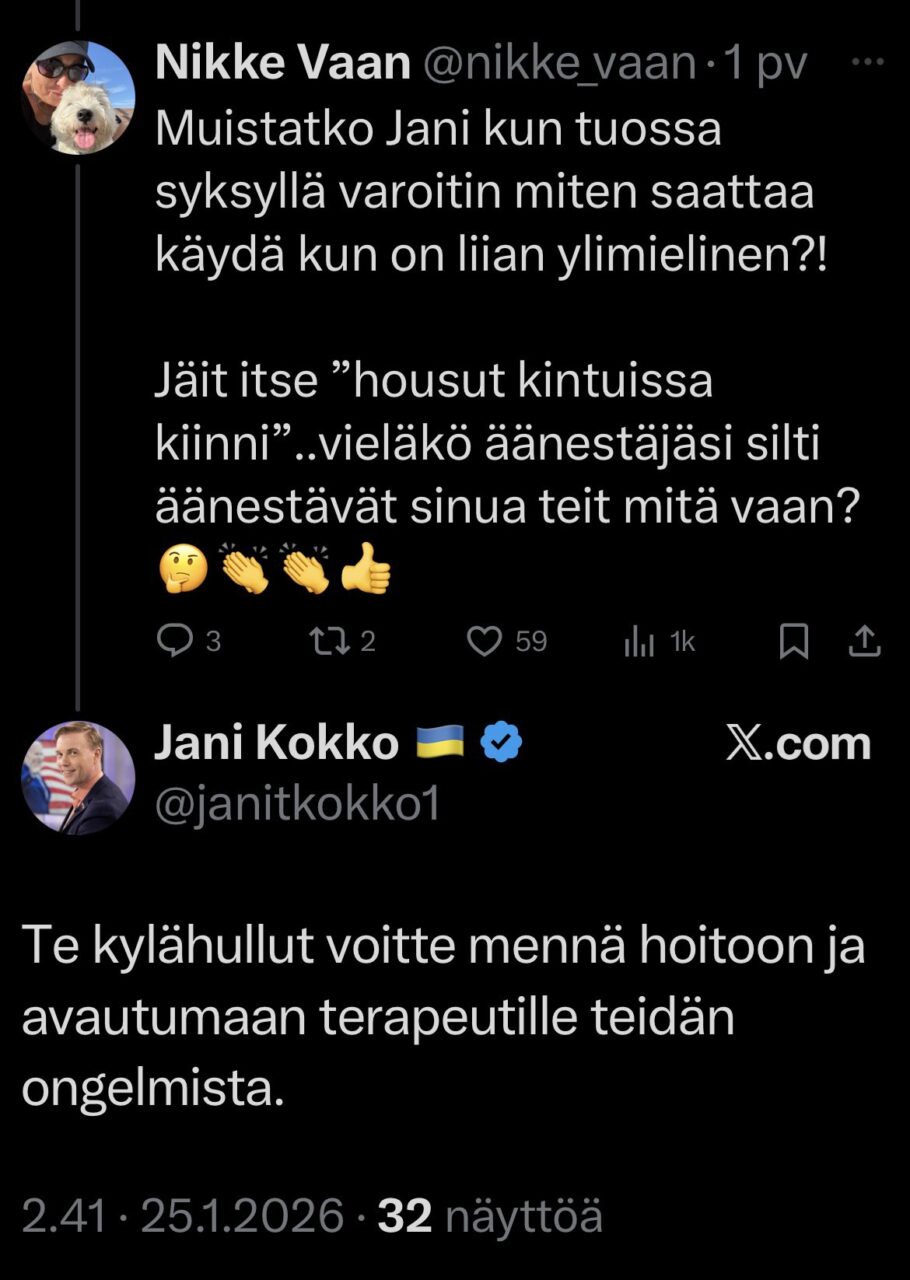Open the reply icon on Nikke Vaan's post
This screenshot has width=910, height=1280.
(177, 642)
